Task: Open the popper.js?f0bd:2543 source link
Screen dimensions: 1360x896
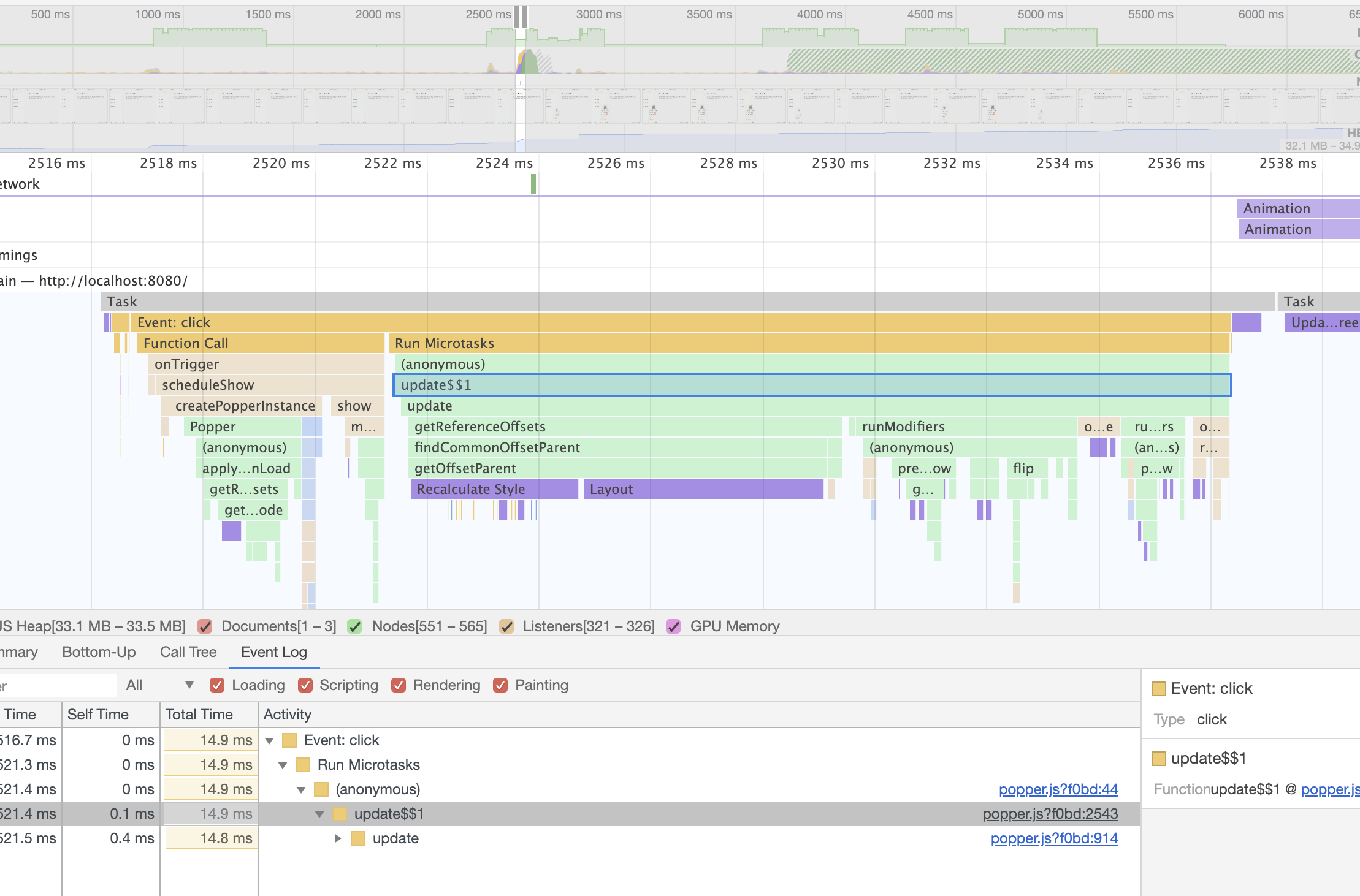Action: (x=1050, y=814)
